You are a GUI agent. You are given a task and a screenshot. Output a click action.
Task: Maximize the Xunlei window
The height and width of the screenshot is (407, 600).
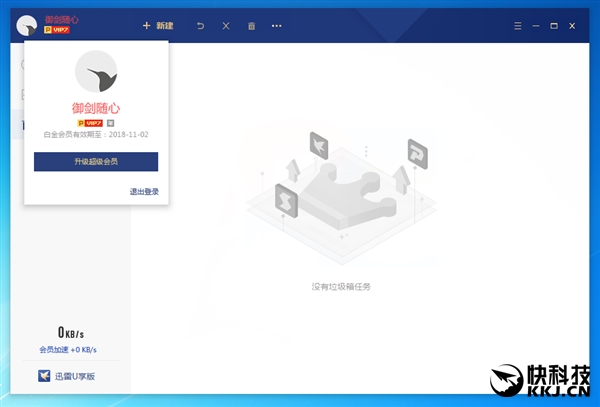point(554,26)
